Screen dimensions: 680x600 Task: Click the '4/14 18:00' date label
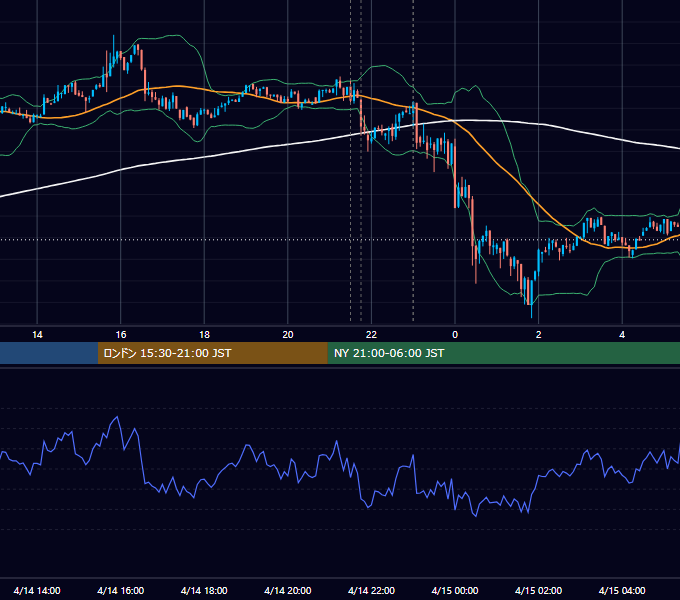pos(204,590)
